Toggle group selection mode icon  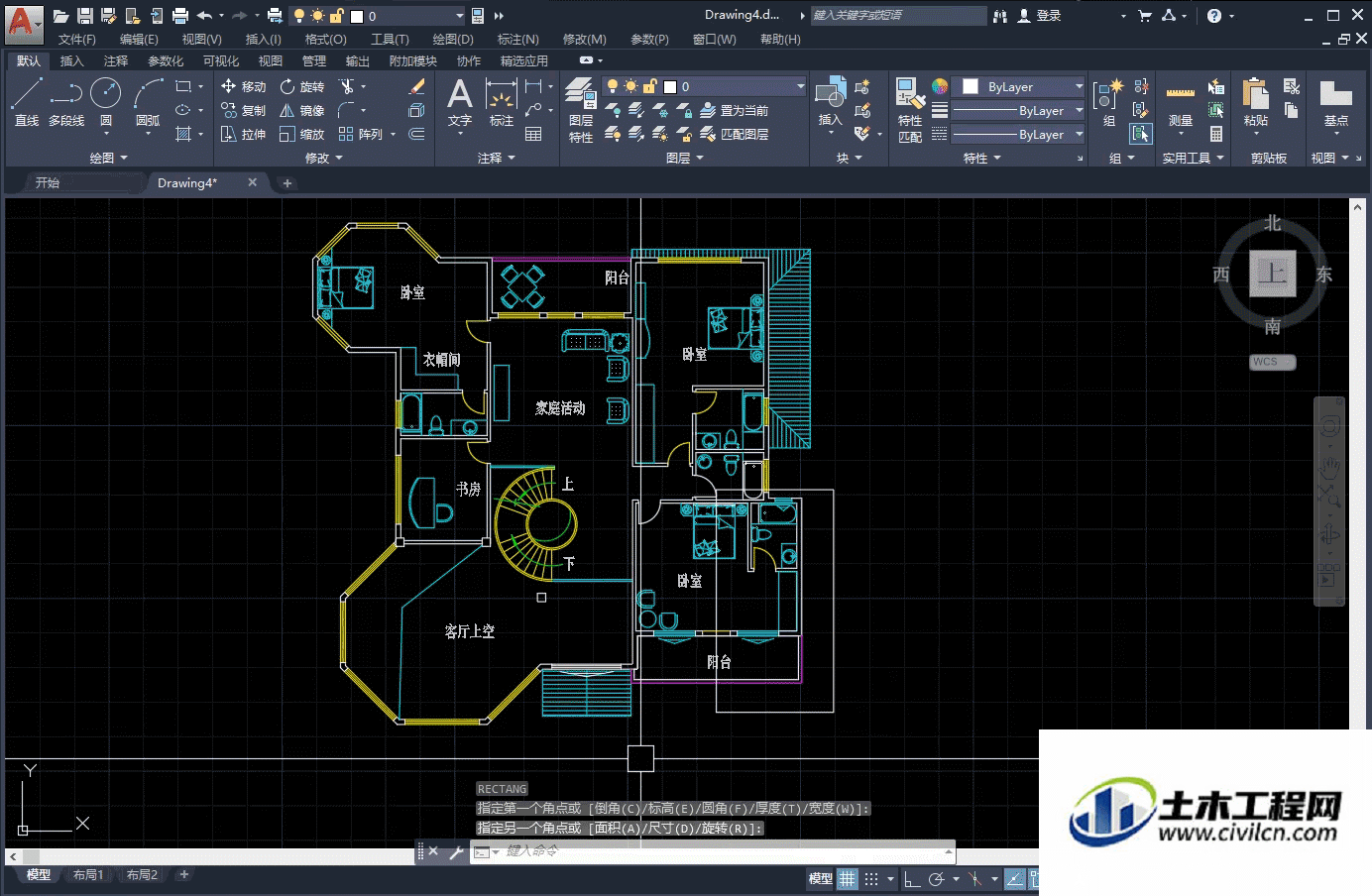(1141, 134)
